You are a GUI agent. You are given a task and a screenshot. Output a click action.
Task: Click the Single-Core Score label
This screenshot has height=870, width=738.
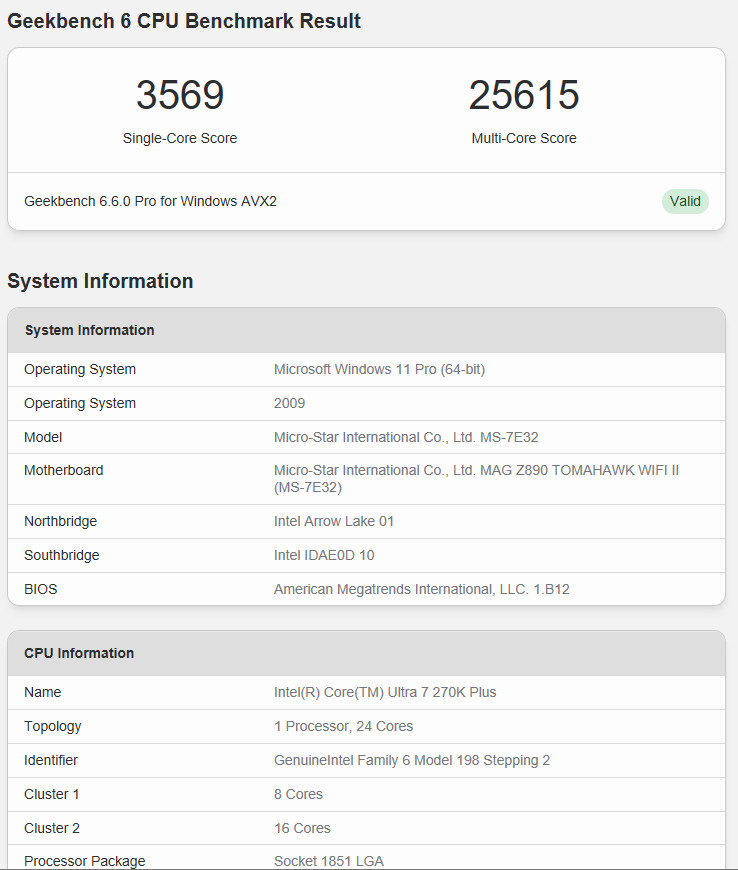[x=180, y=138]
